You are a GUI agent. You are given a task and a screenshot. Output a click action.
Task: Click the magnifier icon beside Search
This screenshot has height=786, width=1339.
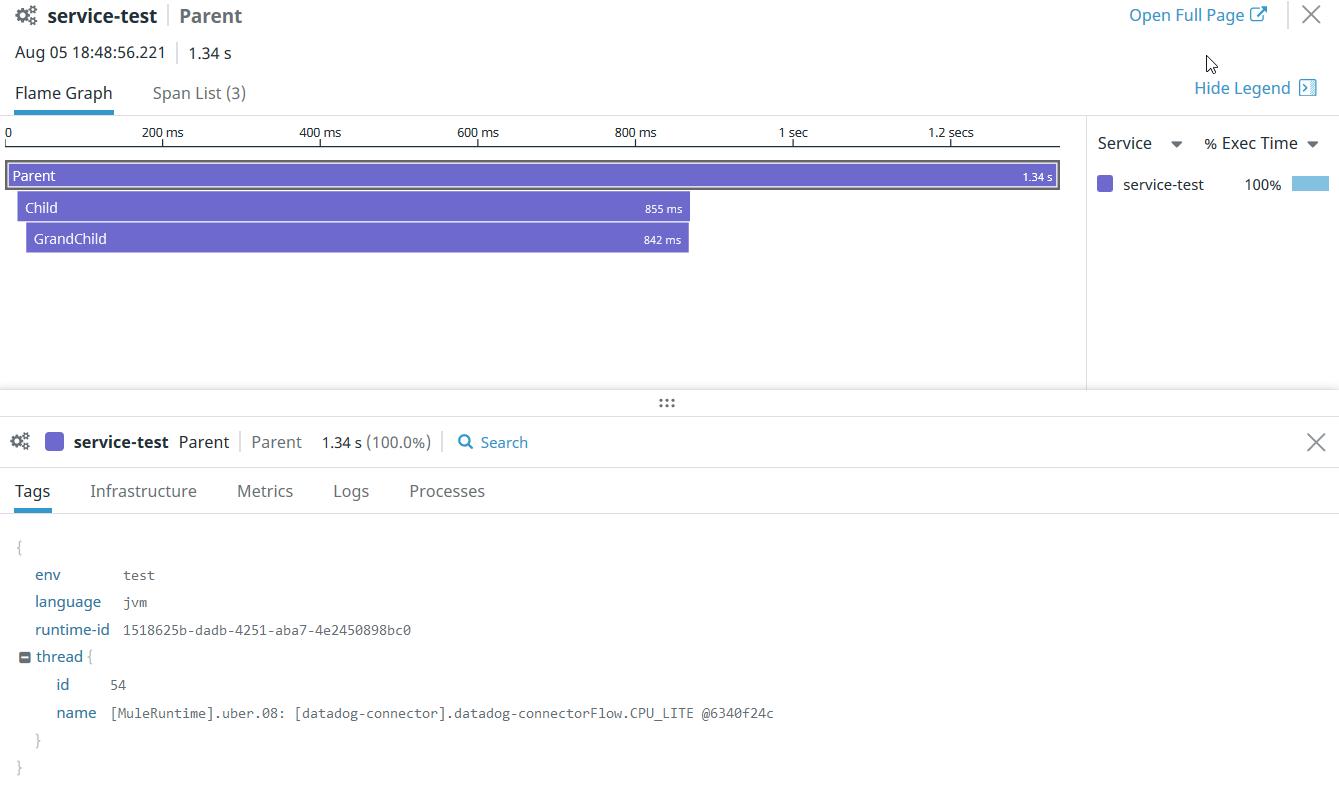465,442
